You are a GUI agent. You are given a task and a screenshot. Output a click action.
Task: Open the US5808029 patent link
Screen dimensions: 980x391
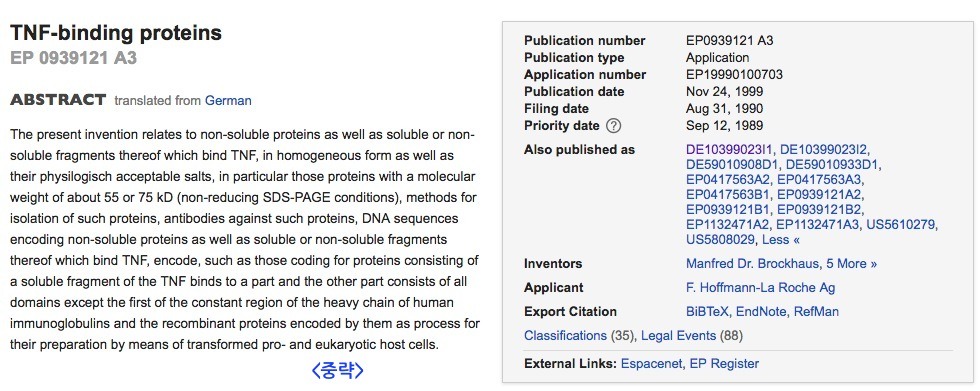[721, 240]
